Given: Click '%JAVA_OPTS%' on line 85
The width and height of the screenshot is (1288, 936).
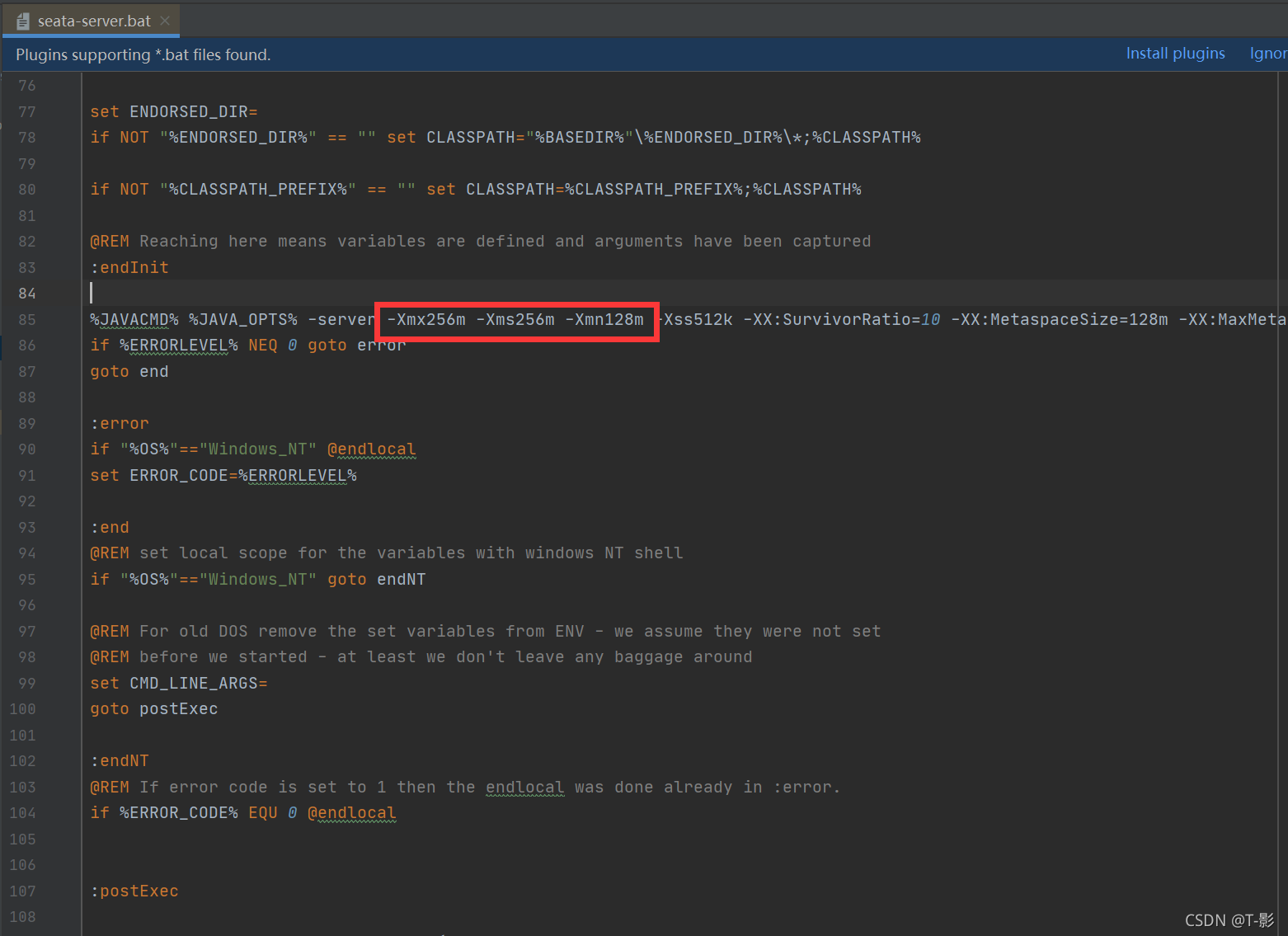Looking at the screenshot, I should 243,319.
